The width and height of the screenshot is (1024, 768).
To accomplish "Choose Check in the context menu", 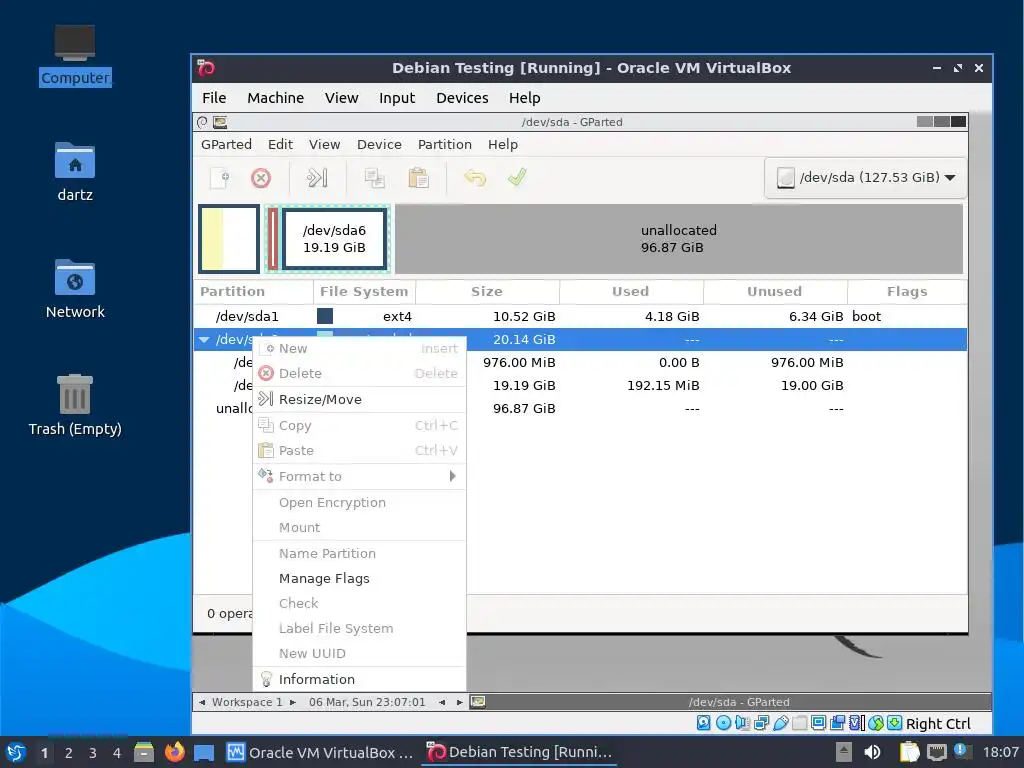I will tap(359, 603).
